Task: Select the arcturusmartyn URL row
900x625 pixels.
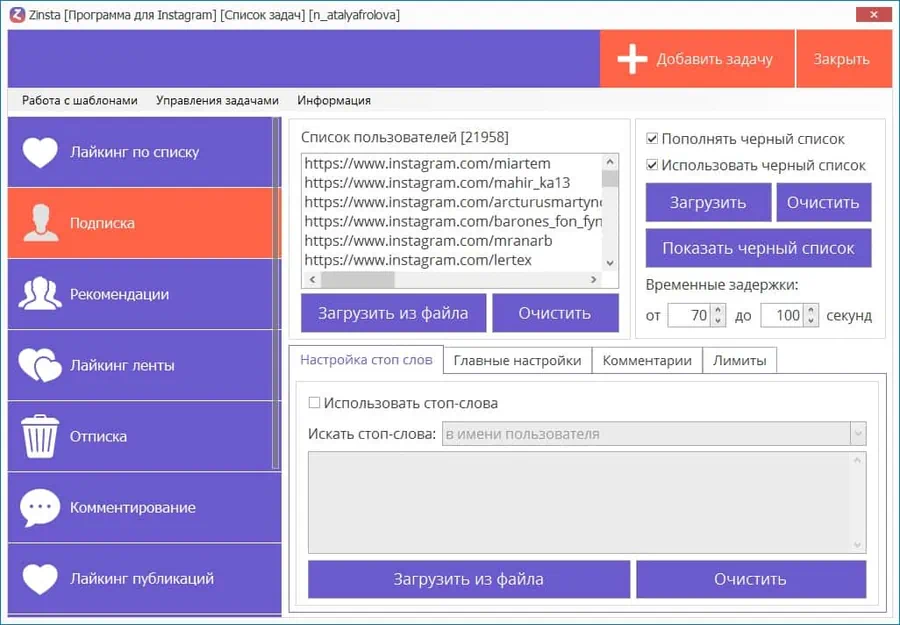Action: point(452,202)
